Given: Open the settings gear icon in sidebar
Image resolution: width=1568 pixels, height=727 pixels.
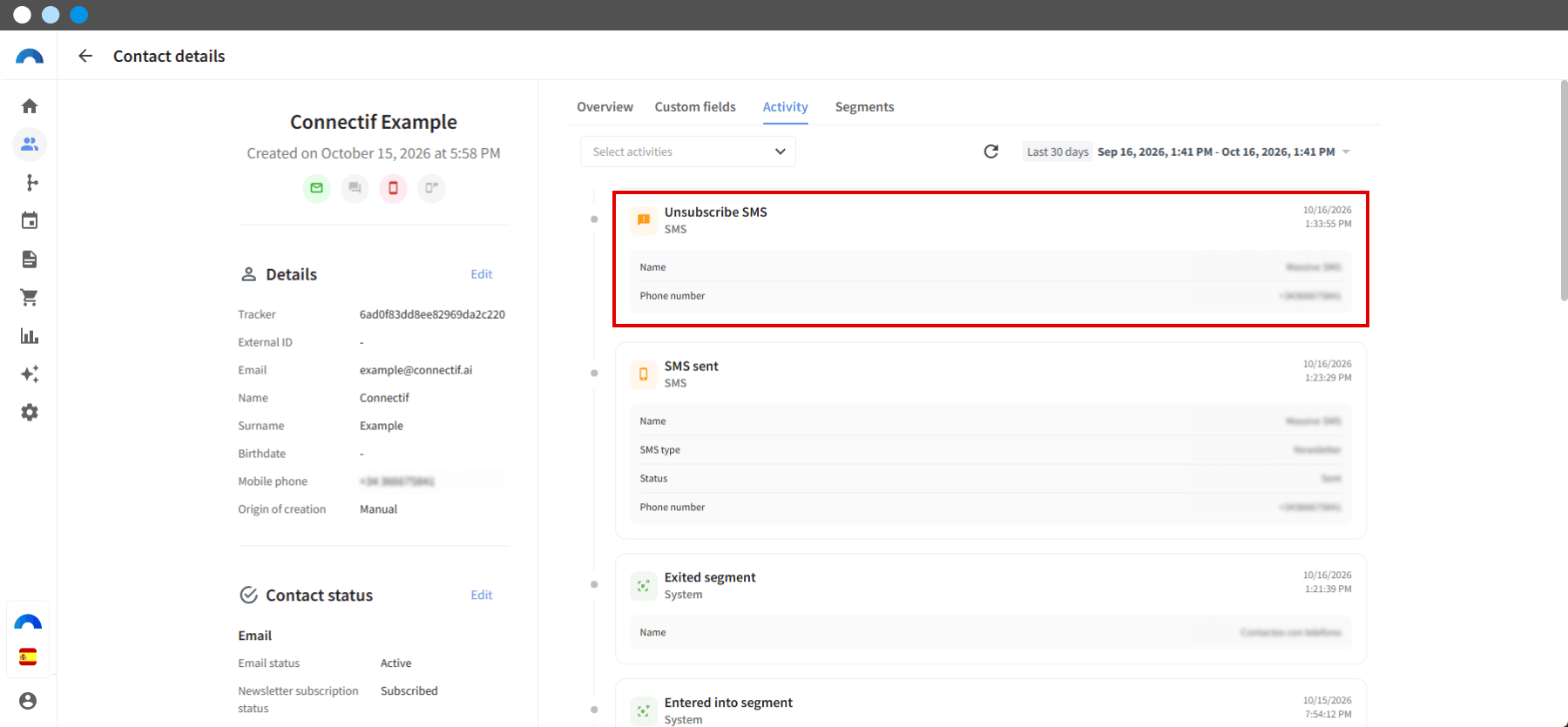Looking at the screenshot, I should 30,413.
